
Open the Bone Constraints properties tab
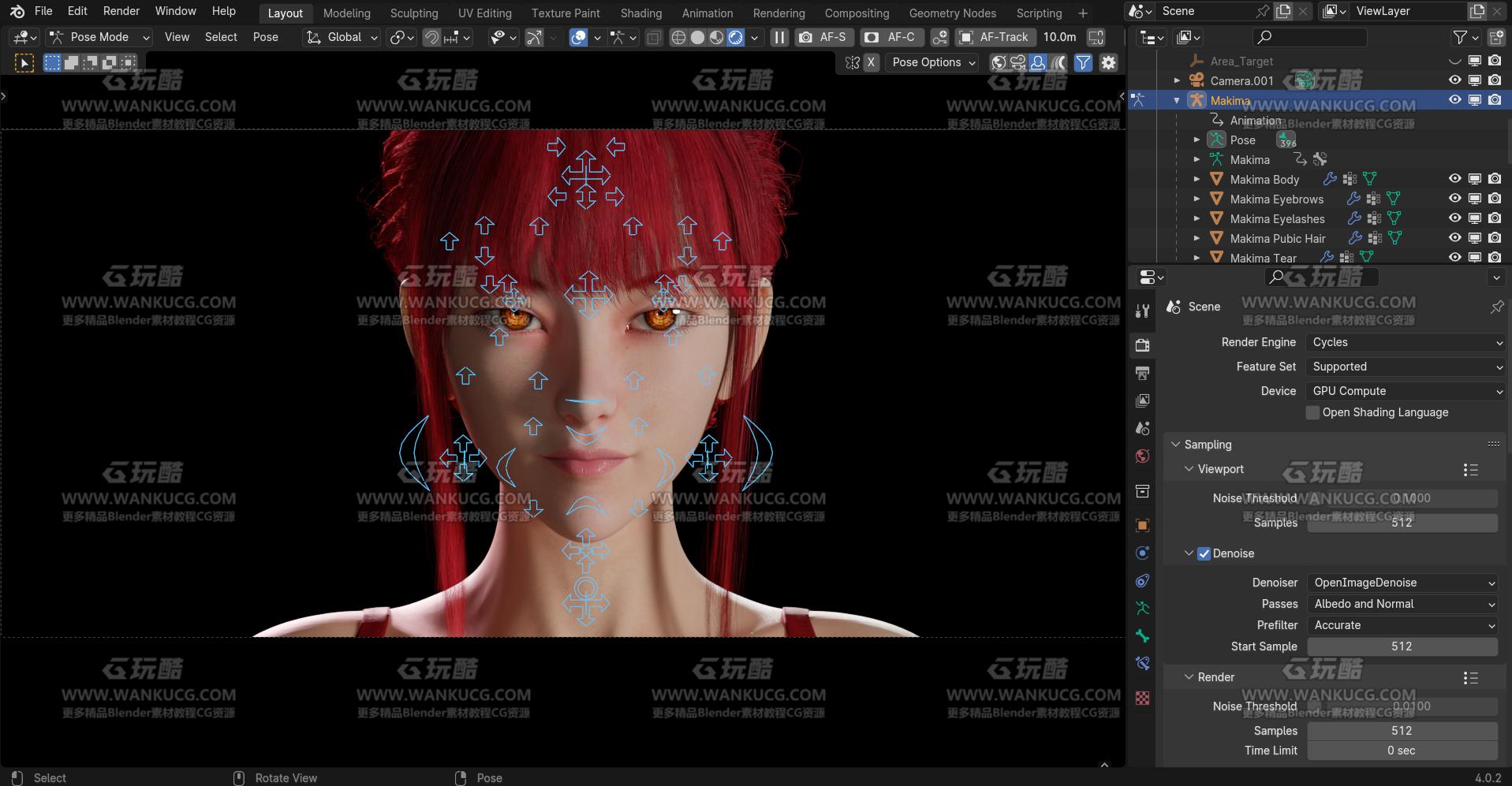pos(1142,663)
